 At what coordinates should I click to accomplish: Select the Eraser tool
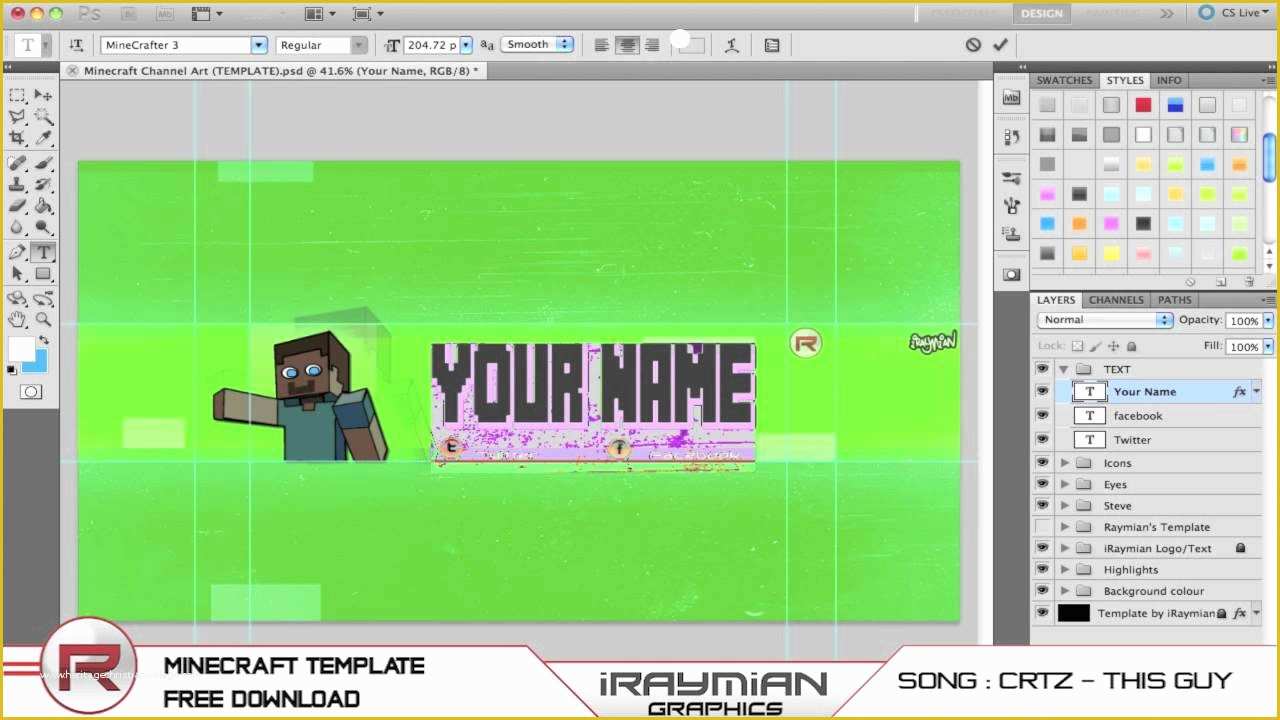tap(17, 206)
